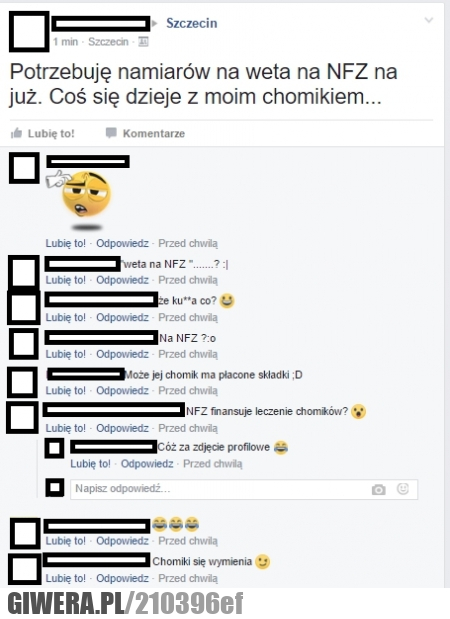Image resolution: width=450 pixels, height=619 pixels.
Task: Open the Szczecin group link in header
Action: point(191,23)
